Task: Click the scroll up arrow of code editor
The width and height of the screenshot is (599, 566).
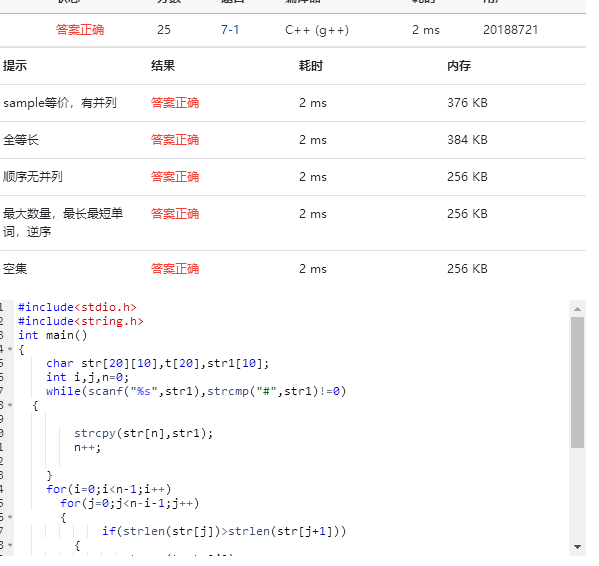Action: click(577, 309)
